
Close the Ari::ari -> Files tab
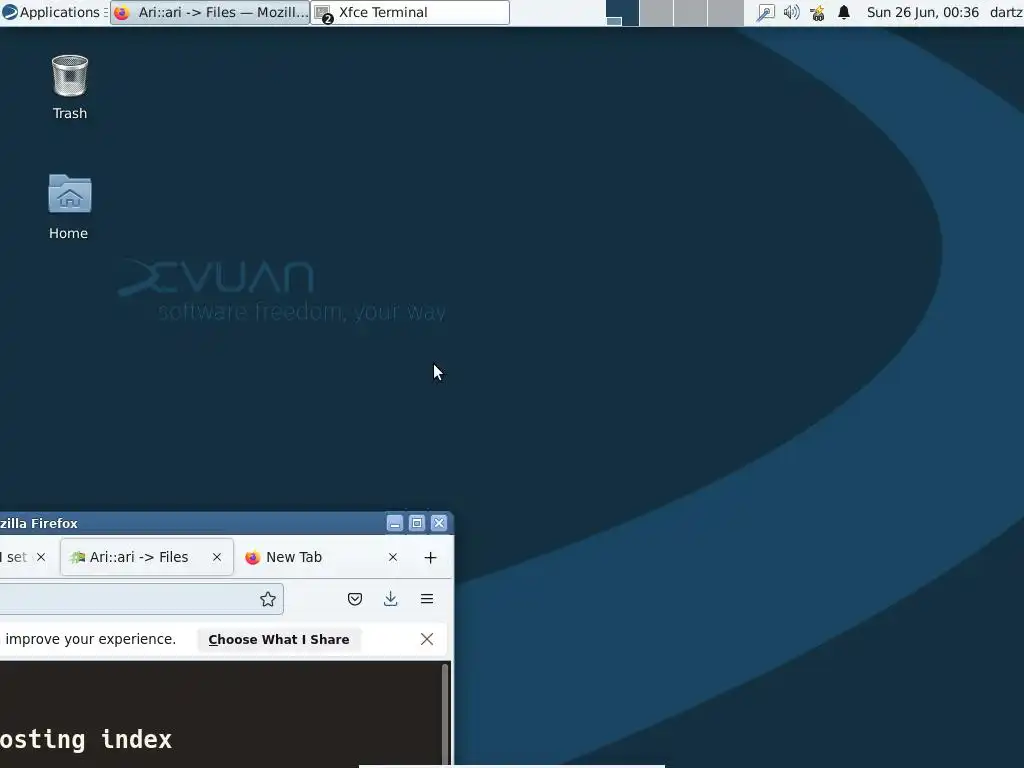click(x=217, y=557)
